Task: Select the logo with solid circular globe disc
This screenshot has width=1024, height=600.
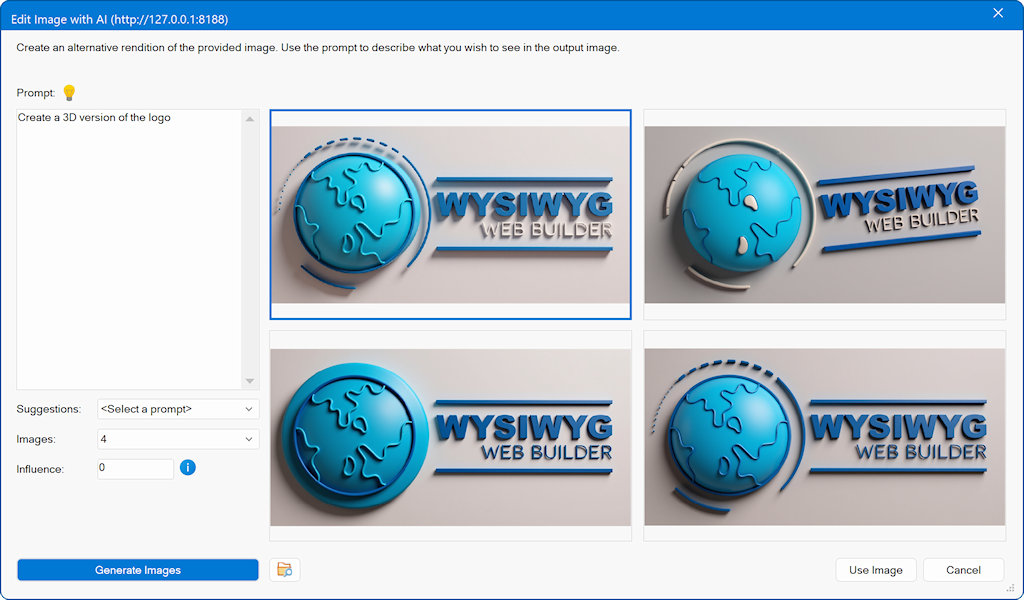Action: click(x=451, y=436)
